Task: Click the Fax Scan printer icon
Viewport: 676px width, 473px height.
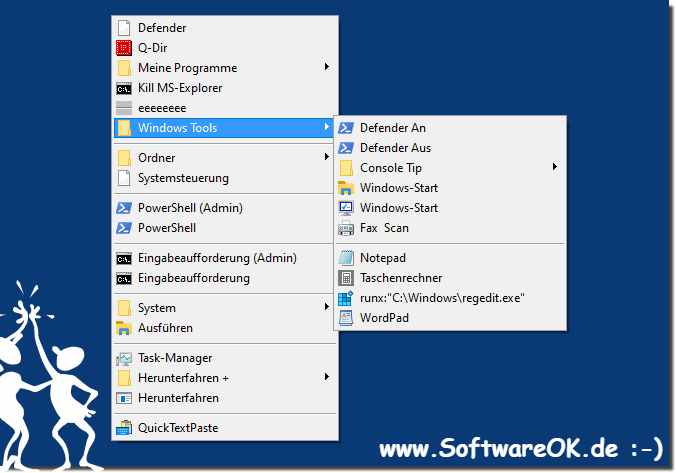Action: 346,228
